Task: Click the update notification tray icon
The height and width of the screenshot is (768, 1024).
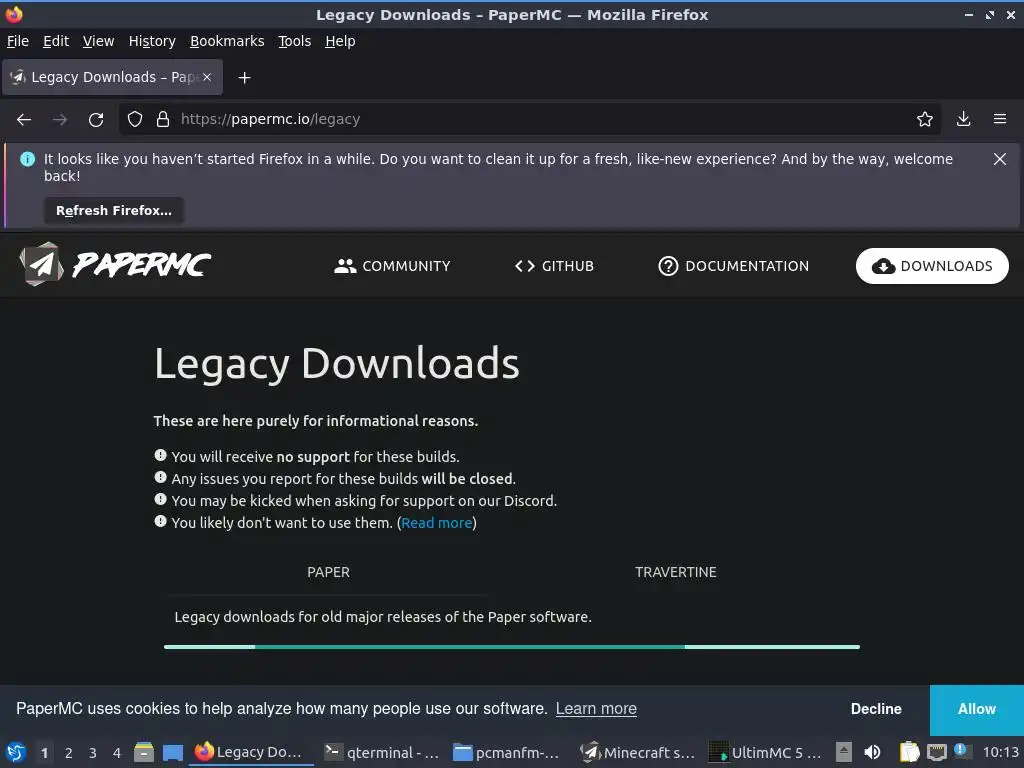Action: (x=961, y=751)
